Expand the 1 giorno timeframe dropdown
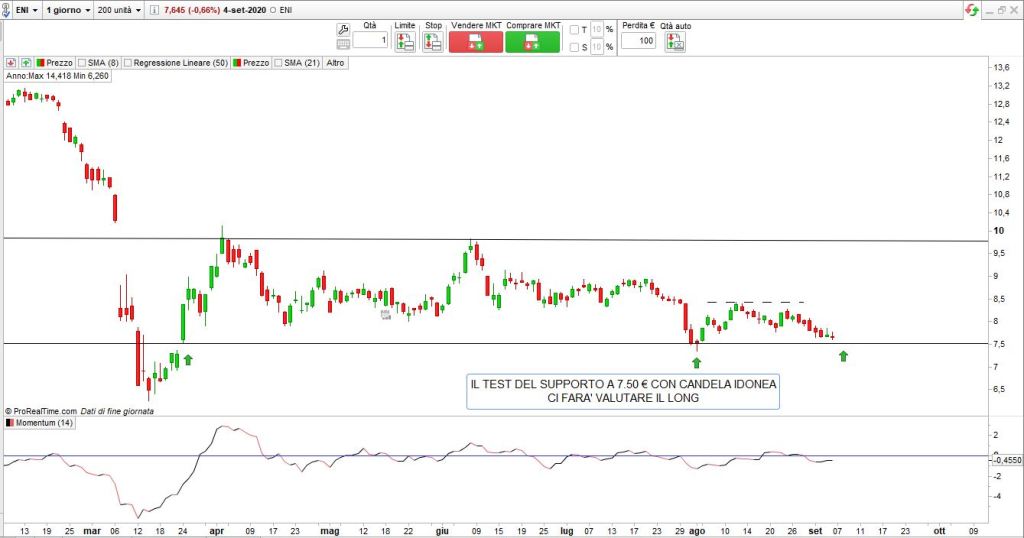The height and width of the screenshot is (538, 1024). click(x=68, y=9)
